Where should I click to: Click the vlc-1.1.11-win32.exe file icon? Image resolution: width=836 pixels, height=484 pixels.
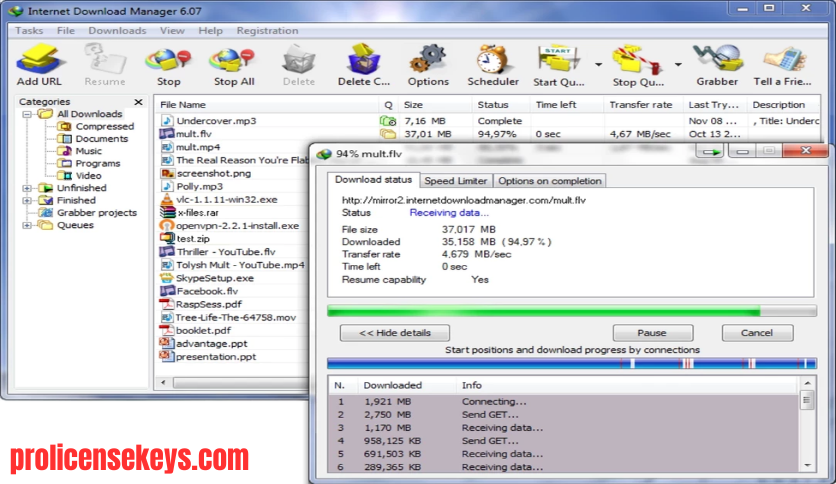[167, 199]
